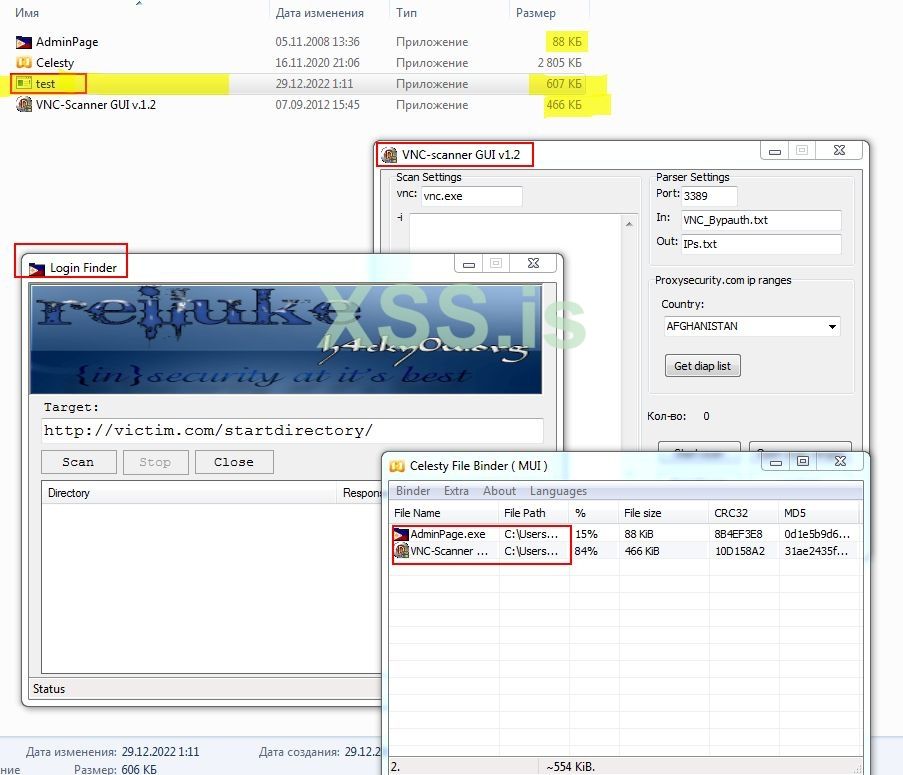Click the 8B4EF3E8 CRC32 value
The width and height of the screenshot is (903, 775).
pyautogui.click(x=738, y=534)
